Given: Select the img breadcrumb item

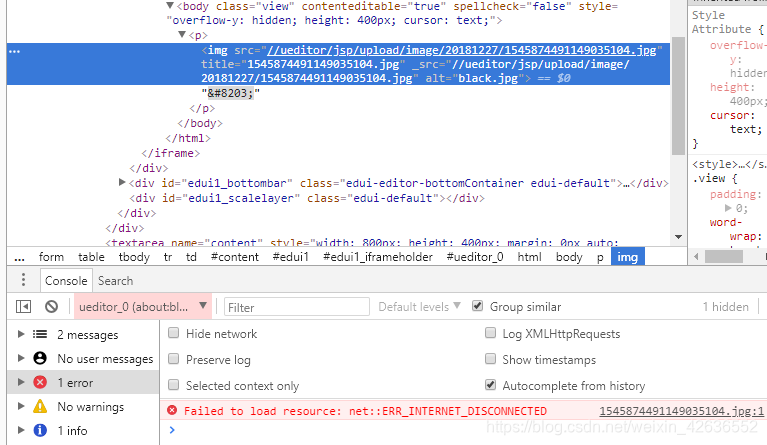Looking at the screenshot, I should click(x=628, y=257).
